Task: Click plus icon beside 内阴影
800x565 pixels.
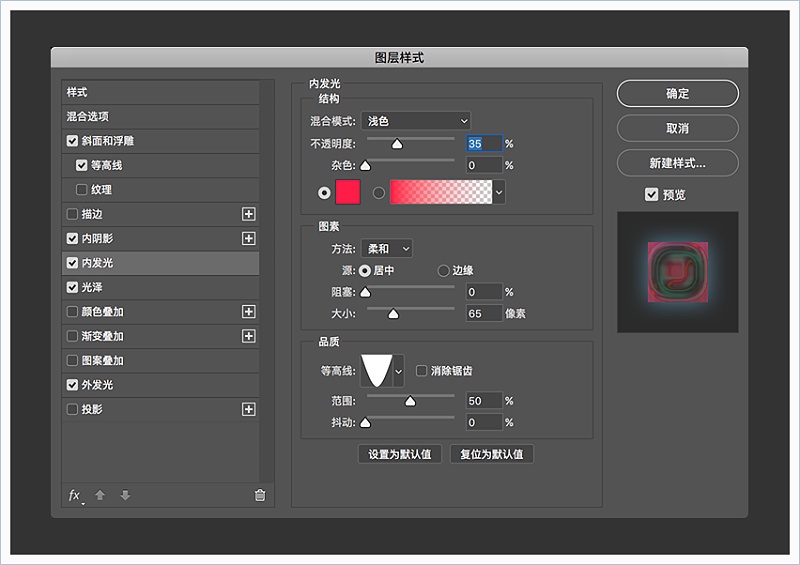Action: [249, 238]
